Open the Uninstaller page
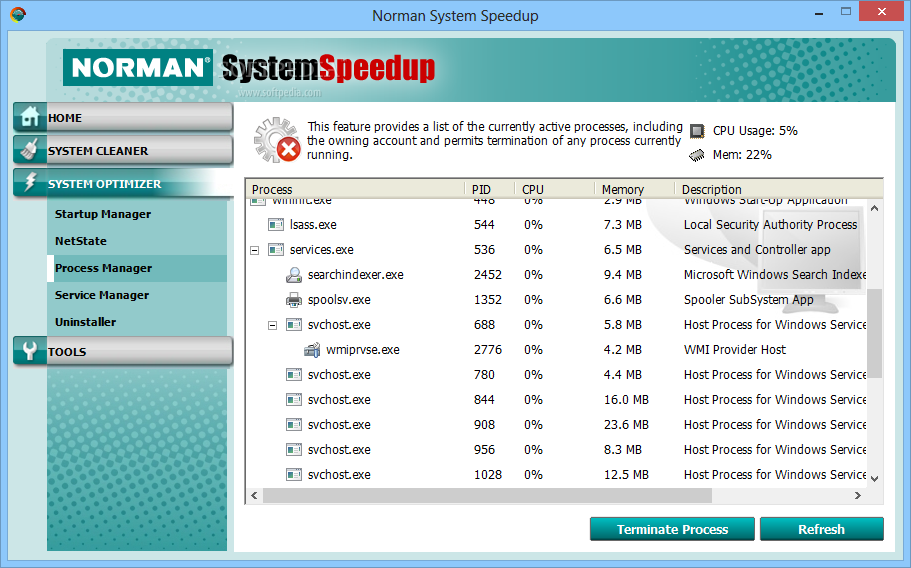The width and height of the screenshot is (911, 568). (x=85, y=322)
